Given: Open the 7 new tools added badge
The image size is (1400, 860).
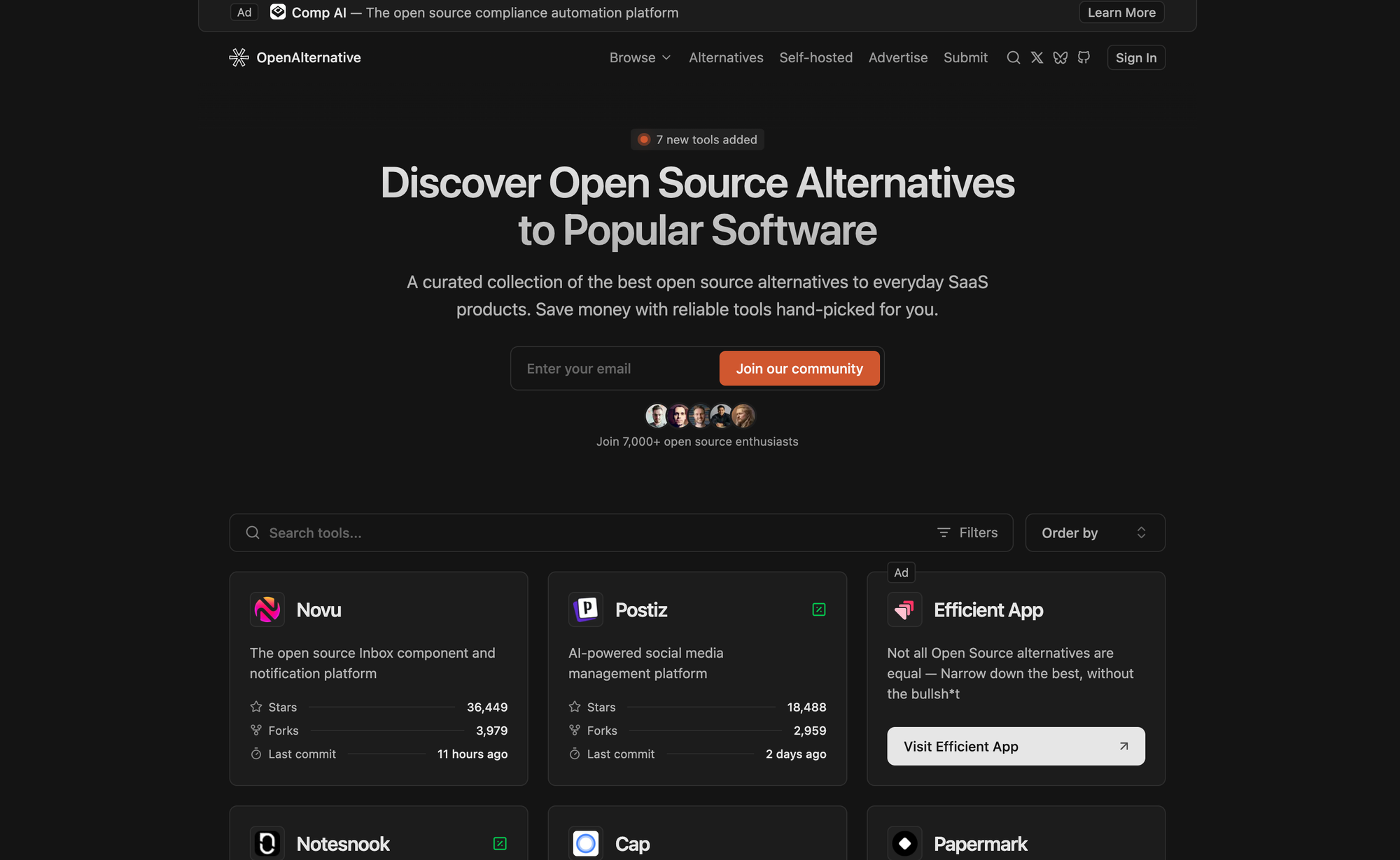Looking at the screenshot, I should [697, 139].
